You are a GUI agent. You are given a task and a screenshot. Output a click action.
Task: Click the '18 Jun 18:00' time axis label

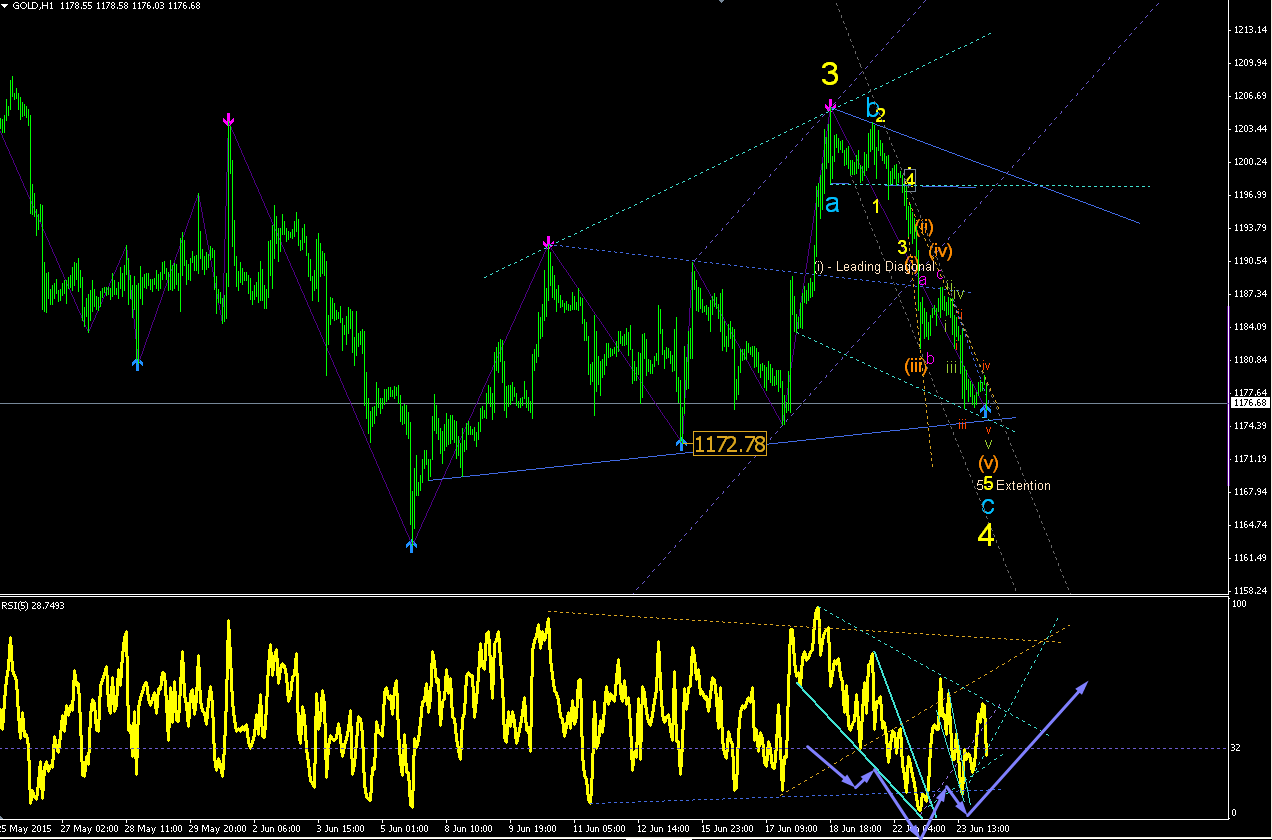coord(855,829)
